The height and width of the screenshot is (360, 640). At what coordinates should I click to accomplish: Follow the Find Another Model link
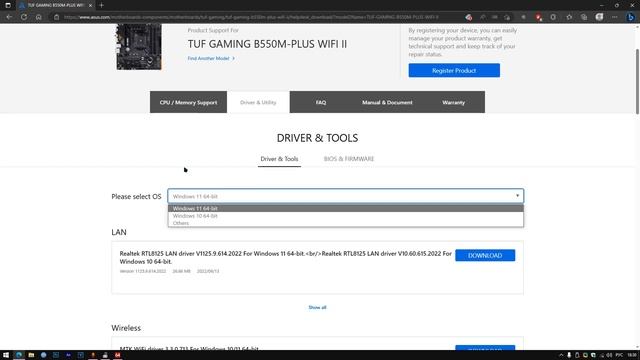pos(211,58)
